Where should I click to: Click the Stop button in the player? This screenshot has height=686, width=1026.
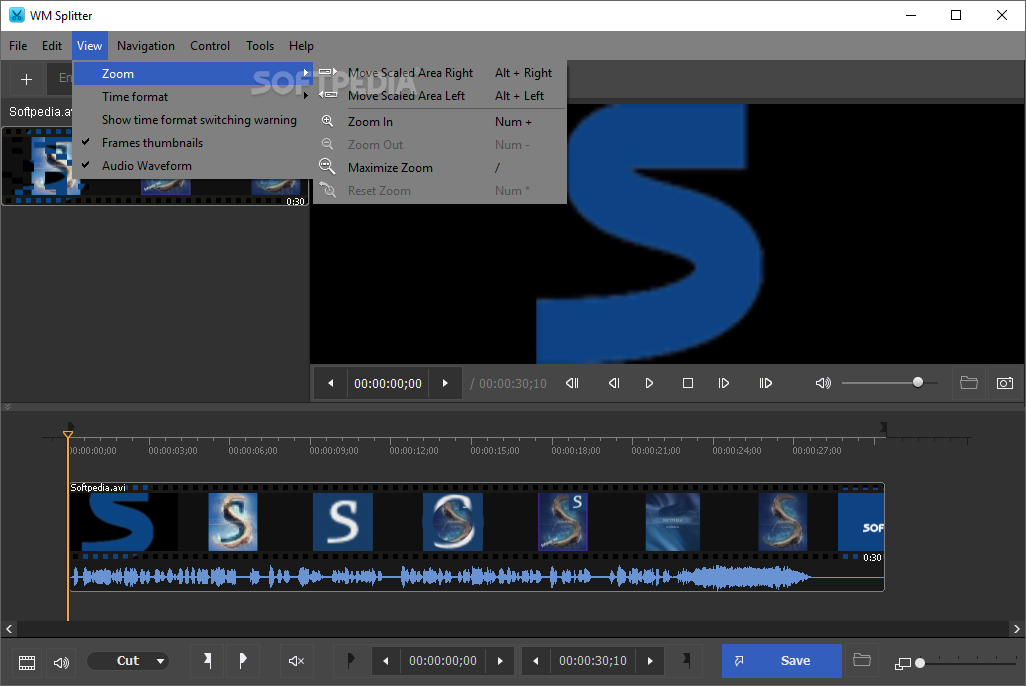pyautogui.click(x=688, y=383)
